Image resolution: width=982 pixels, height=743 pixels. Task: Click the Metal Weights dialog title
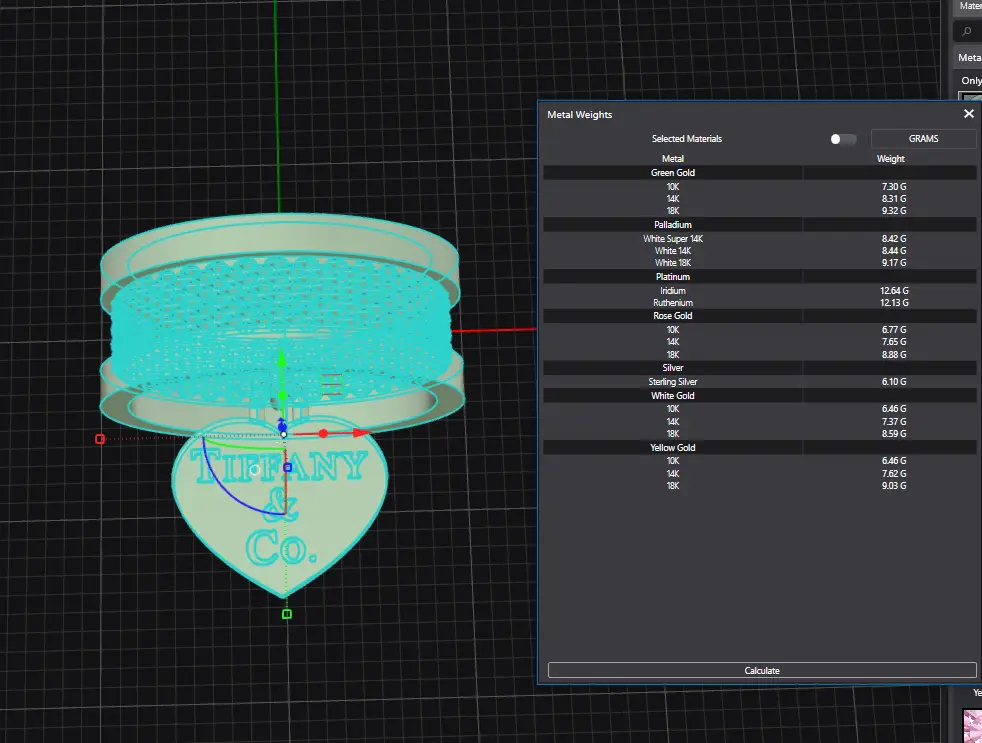(x=579, y=115)
